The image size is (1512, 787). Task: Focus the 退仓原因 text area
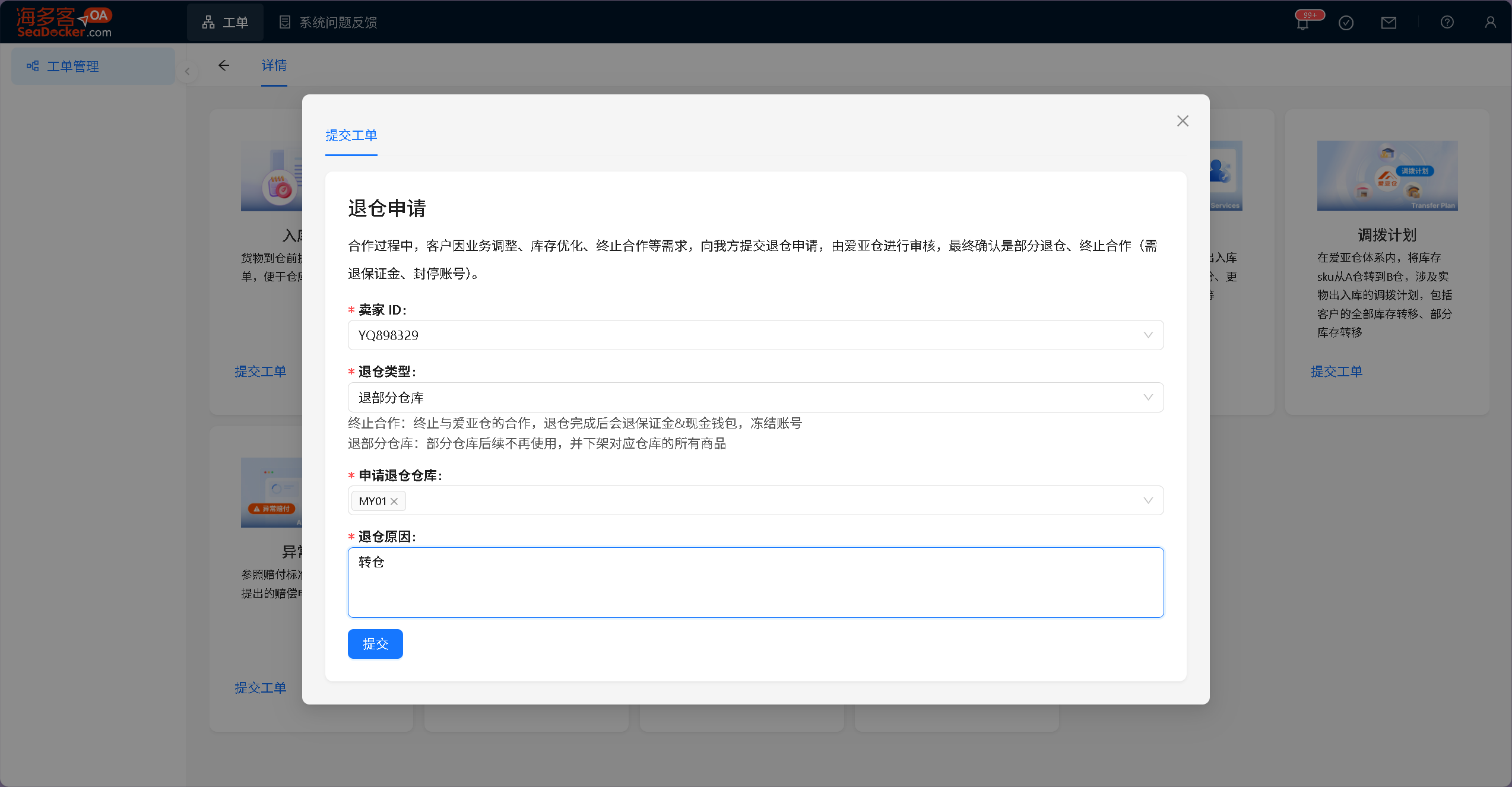[x=755, y=582]
